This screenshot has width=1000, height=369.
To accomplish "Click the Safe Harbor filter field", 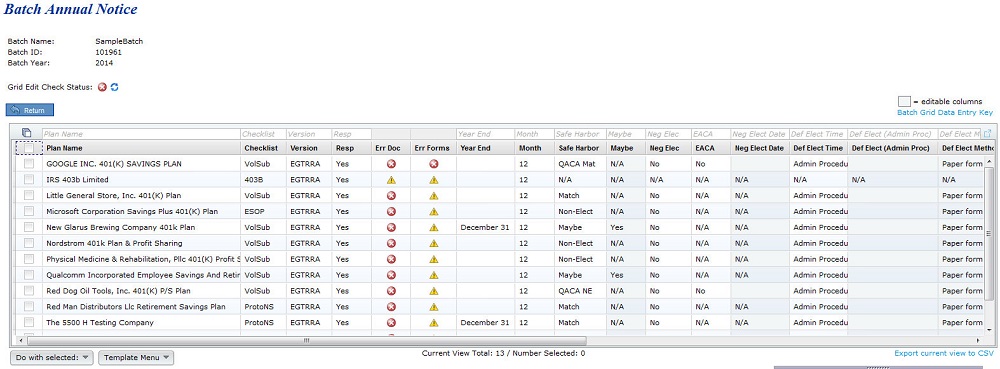I will point(580,134).
